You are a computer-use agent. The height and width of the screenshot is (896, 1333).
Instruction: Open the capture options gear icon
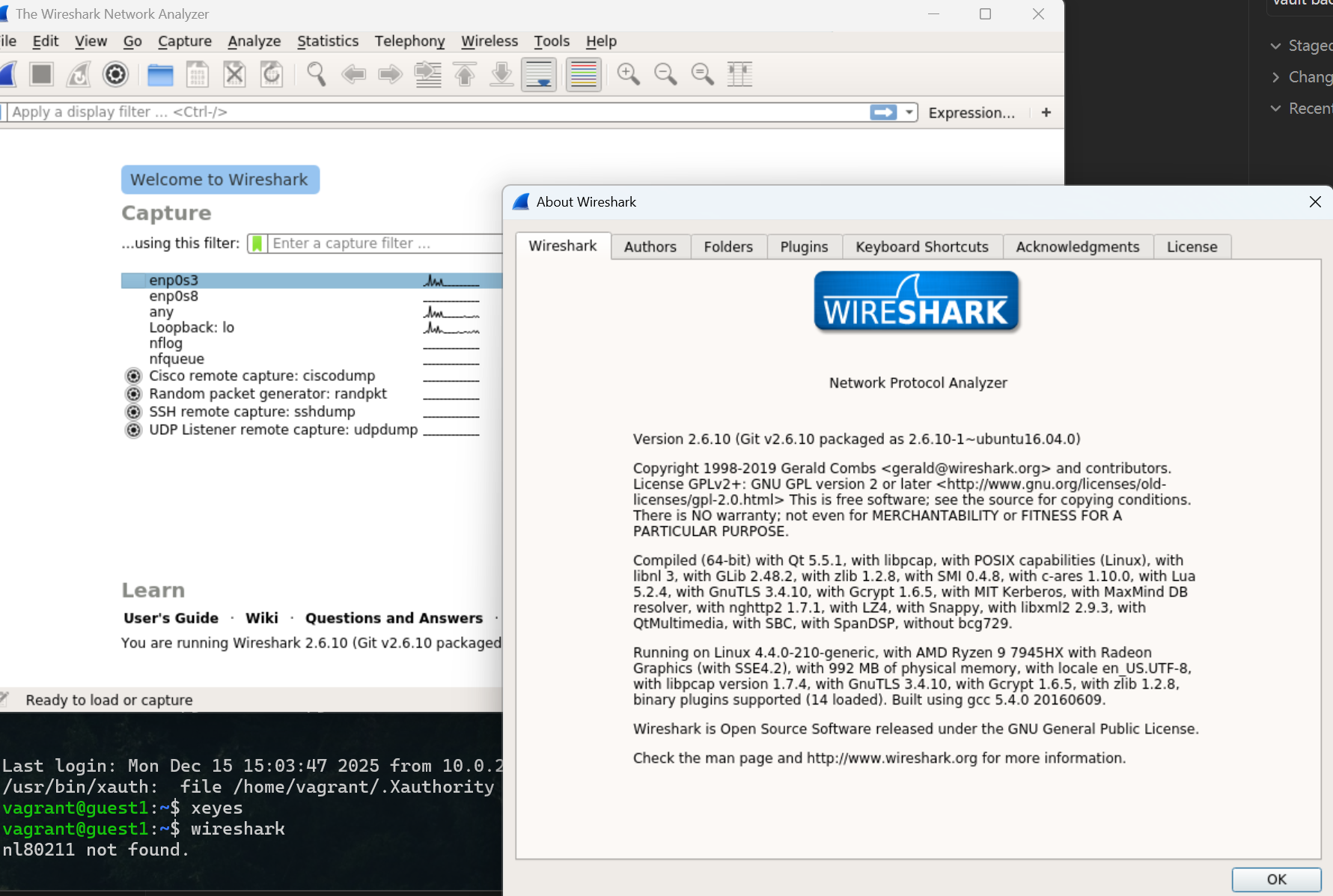tap(115, 74)
